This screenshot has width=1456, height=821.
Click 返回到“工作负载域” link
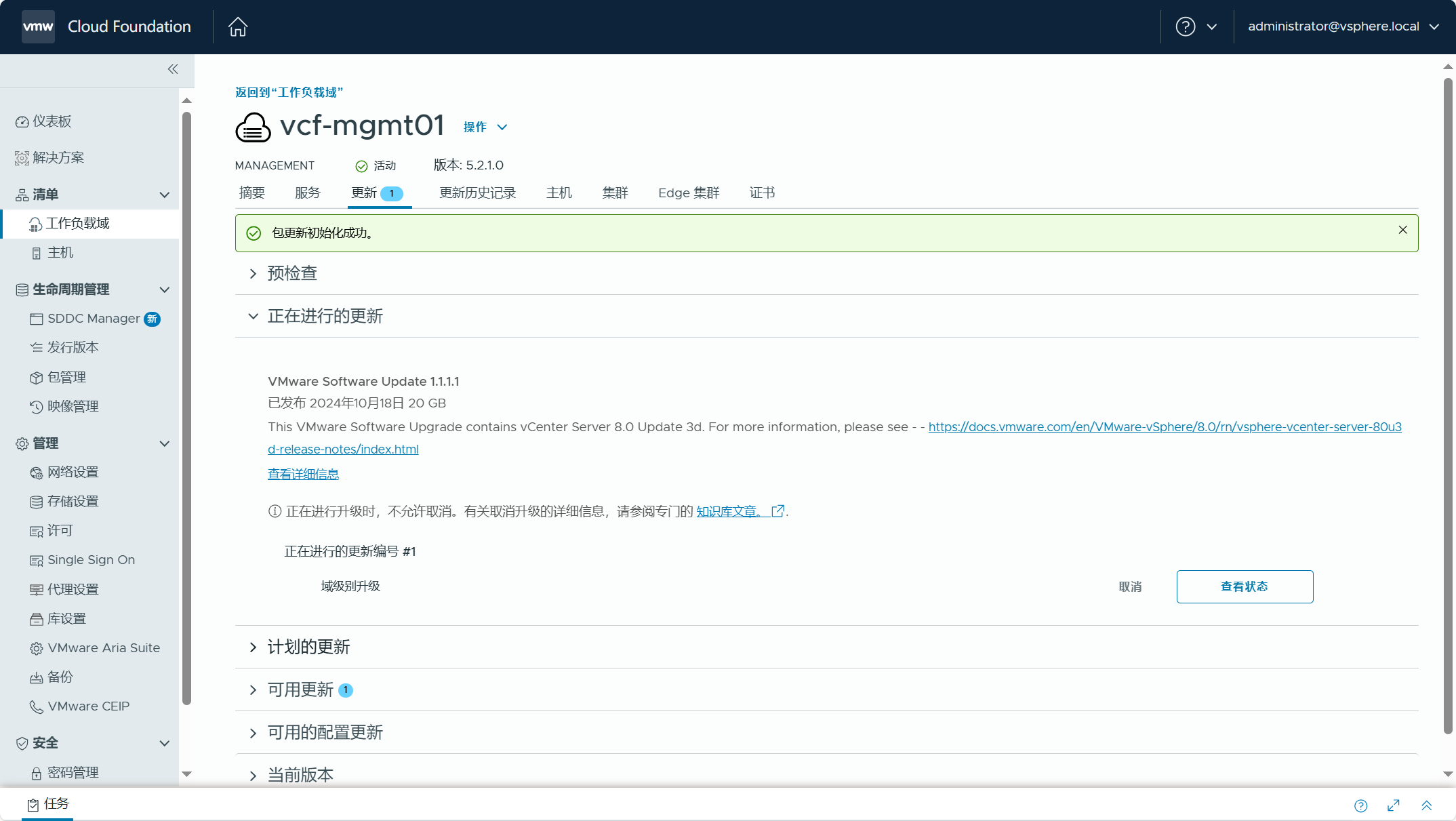(289, 92)
